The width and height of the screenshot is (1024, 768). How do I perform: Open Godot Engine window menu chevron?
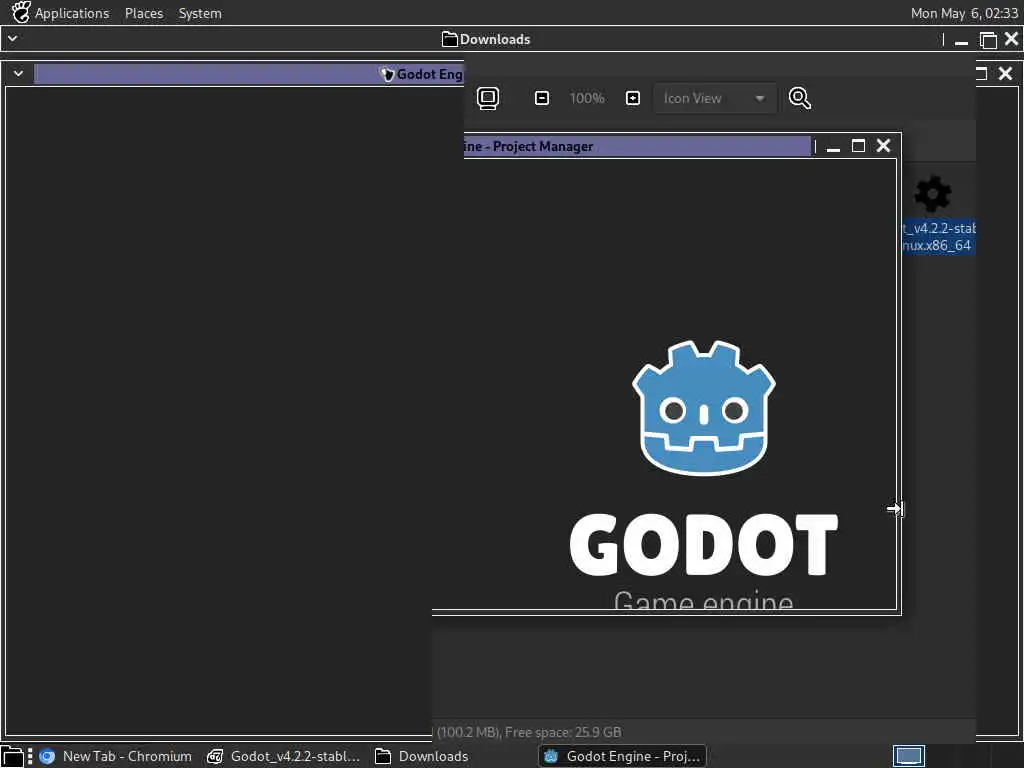point(18,73)
